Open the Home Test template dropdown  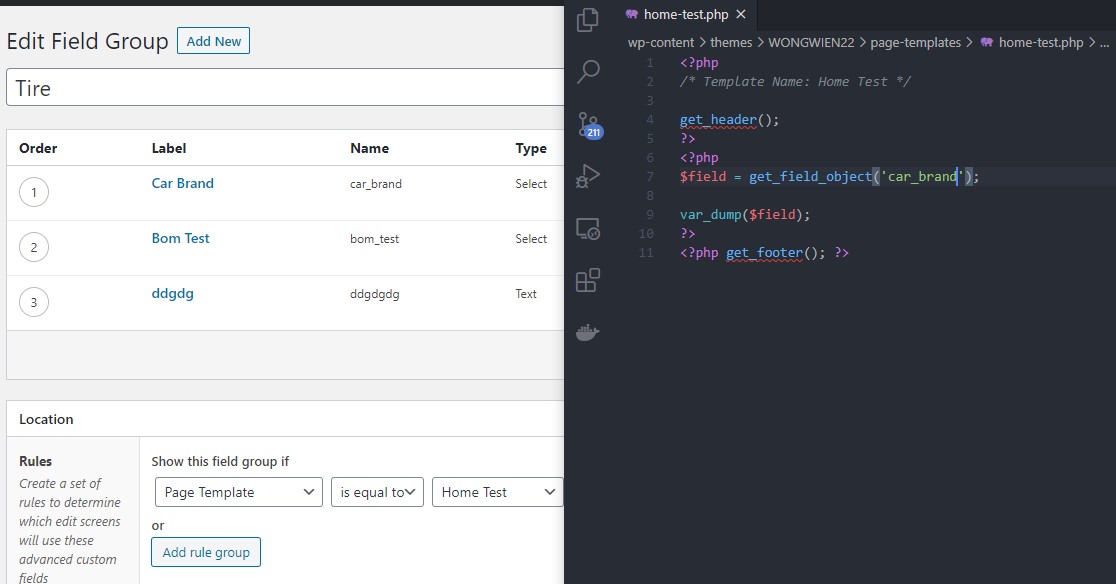[x=496, y=492]
